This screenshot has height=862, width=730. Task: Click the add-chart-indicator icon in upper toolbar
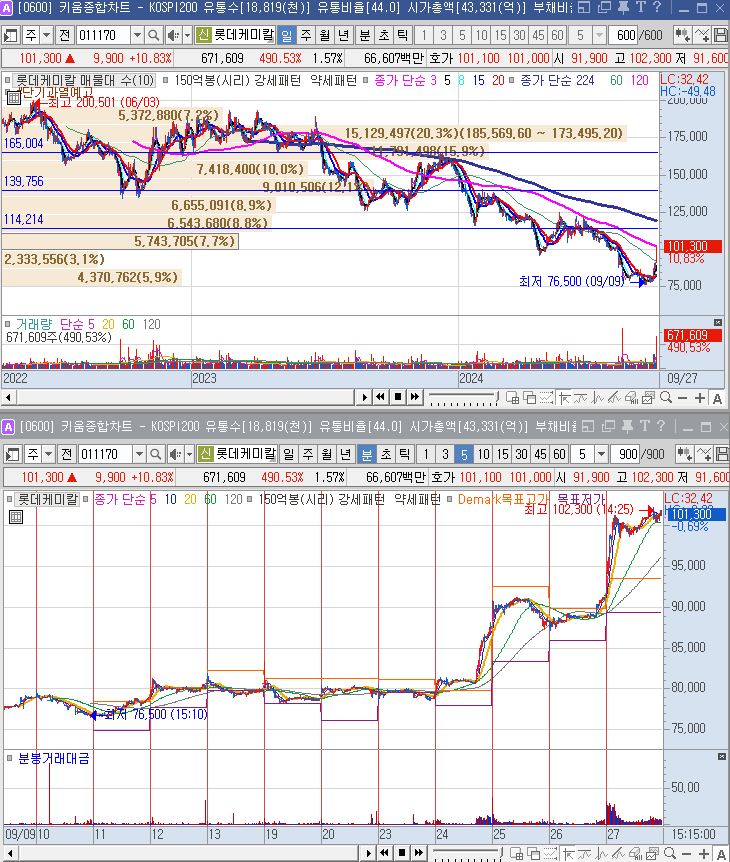pyautogui.click(x=683, y=35)
